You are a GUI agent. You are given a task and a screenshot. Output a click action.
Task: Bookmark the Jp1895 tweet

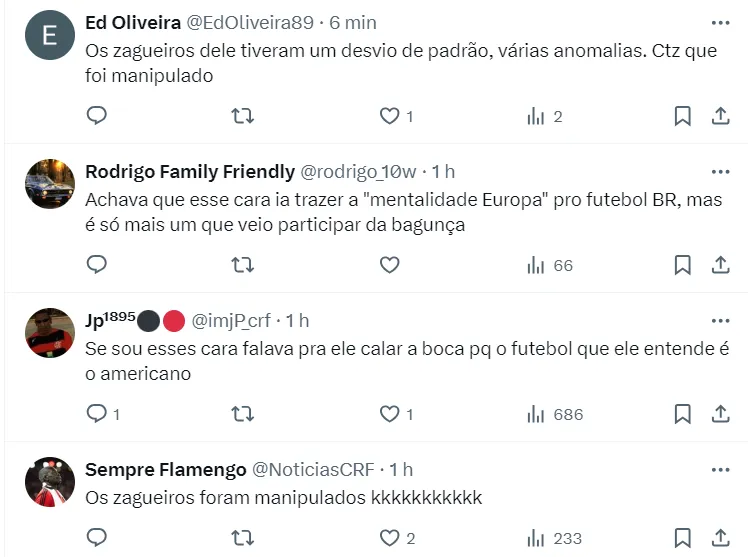click(x=682, y=414)
